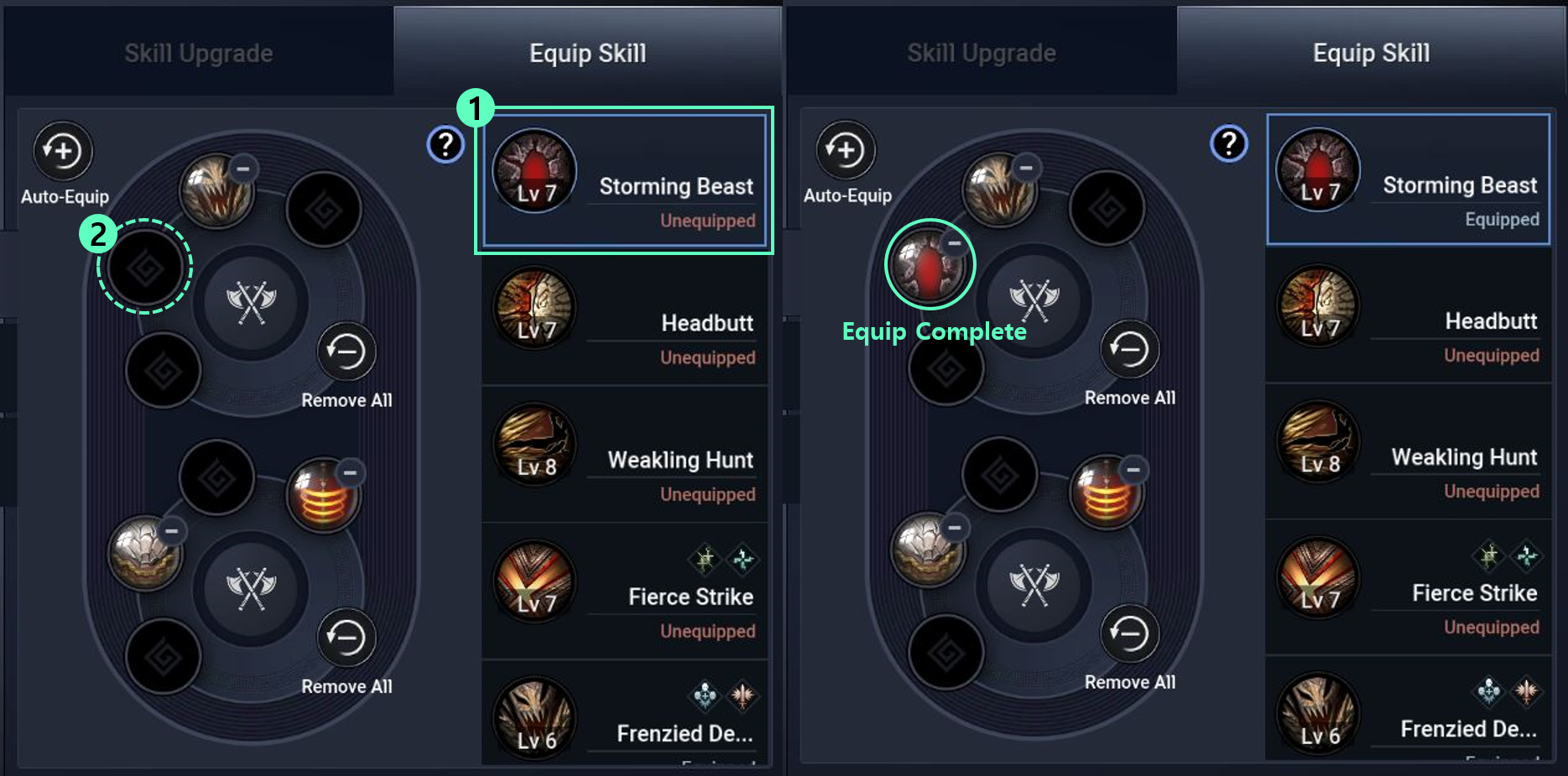Click crossed axes icon in upper left wheel

pos(251,303)
